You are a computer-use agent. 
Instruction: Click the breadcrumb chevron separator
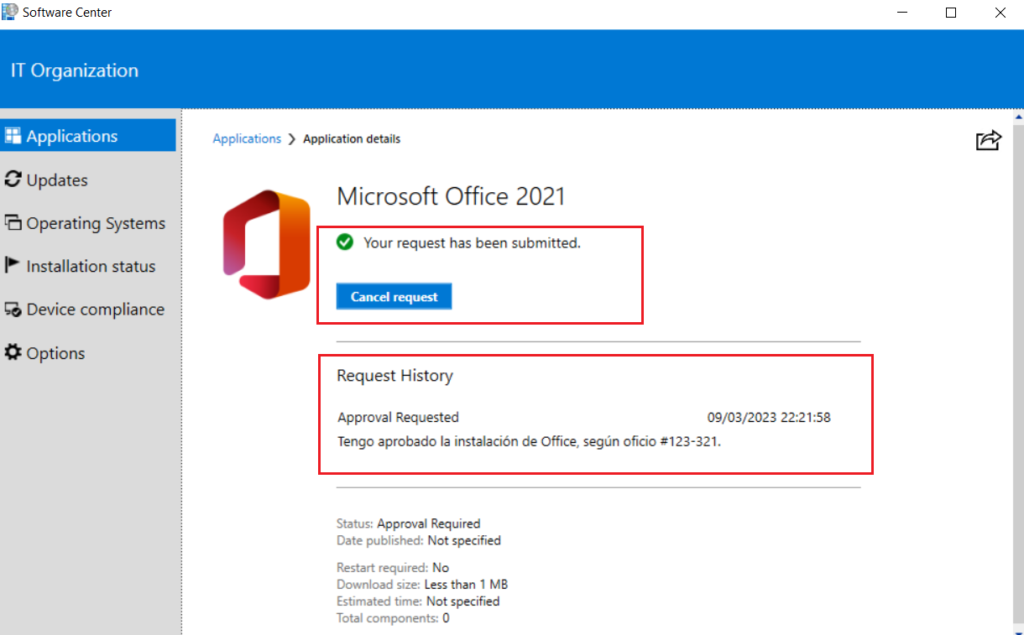(292, 139)
